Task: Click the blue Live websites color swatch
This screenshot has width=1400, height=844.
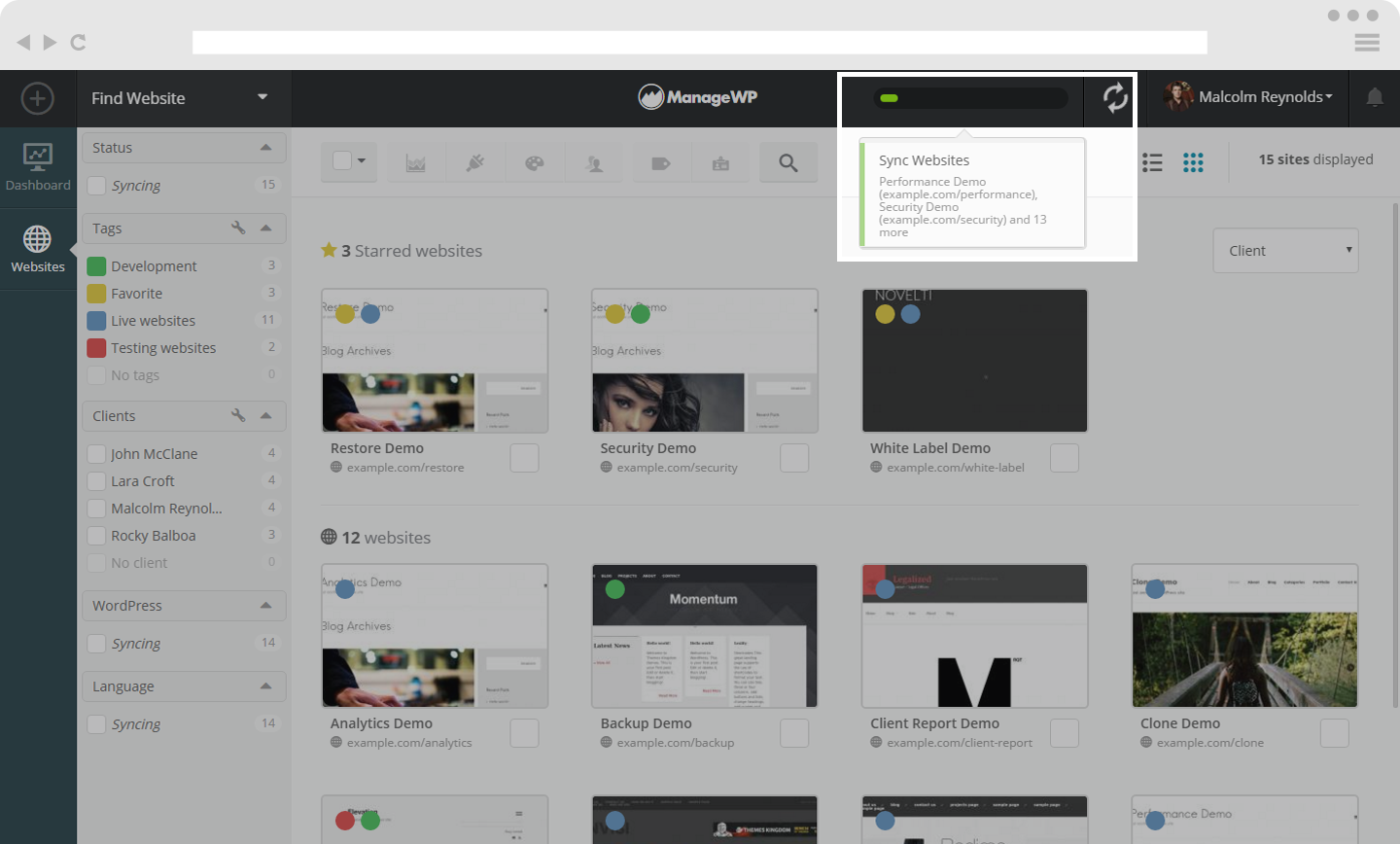Action: tap(96, 320)
